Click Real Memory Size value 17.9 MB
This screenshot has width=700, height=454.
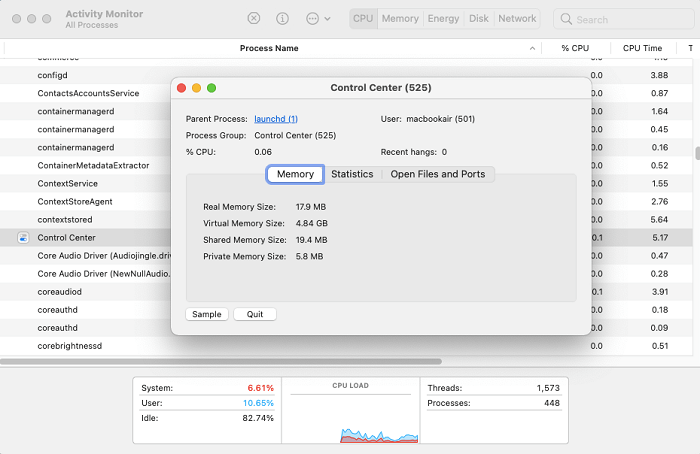[311, 207]
